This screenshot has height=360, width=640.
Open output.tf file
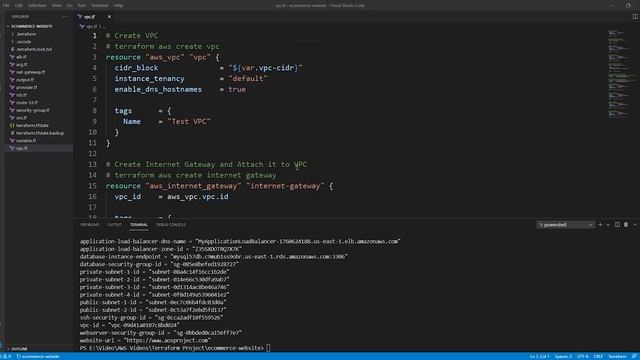pos(25,80)
